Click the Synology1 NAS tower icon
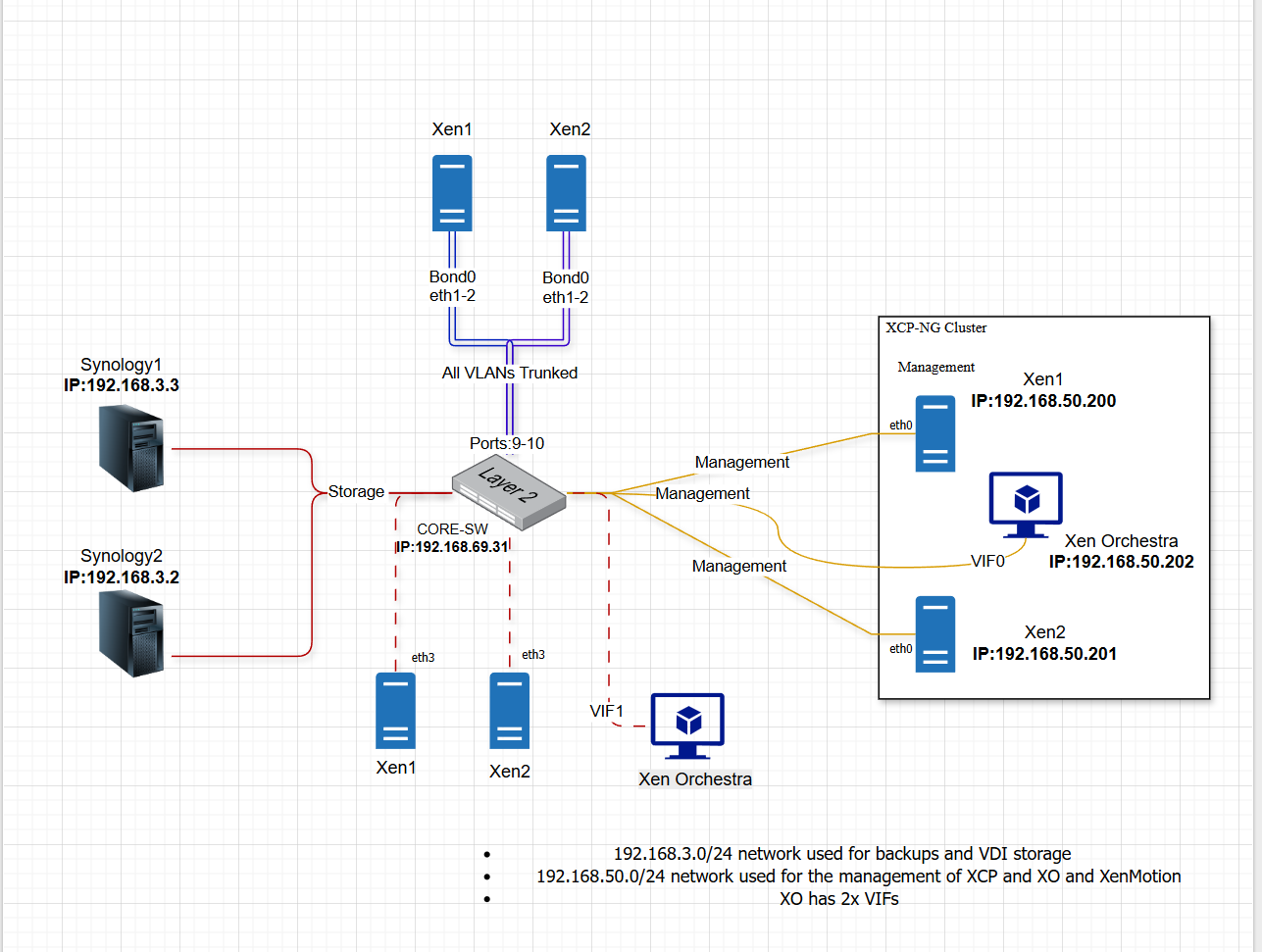Viewport: 1262px width, 952px height. click(x=131, y=448)
